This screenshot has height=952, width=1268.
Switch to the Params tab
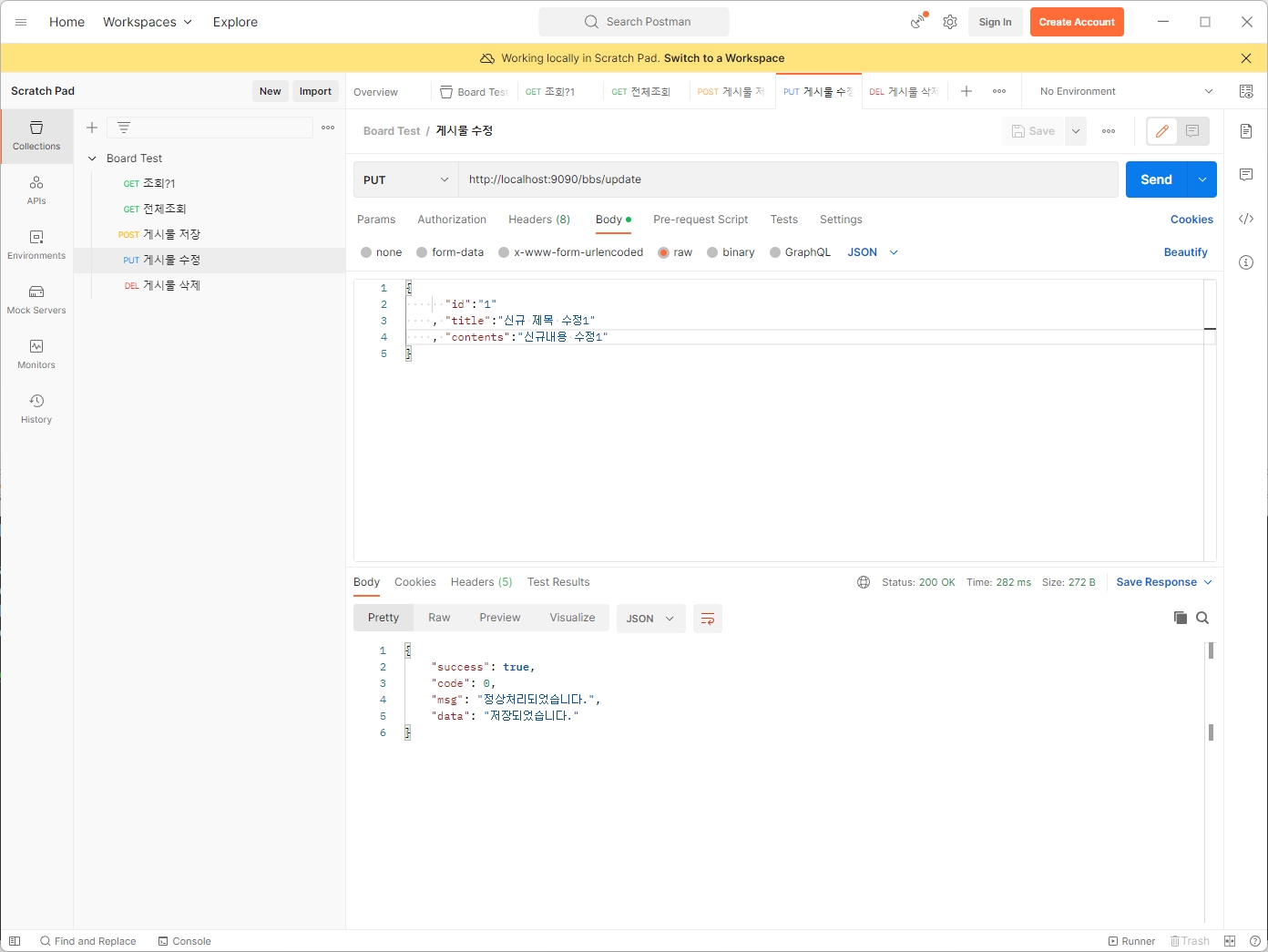tap(376, 220)
